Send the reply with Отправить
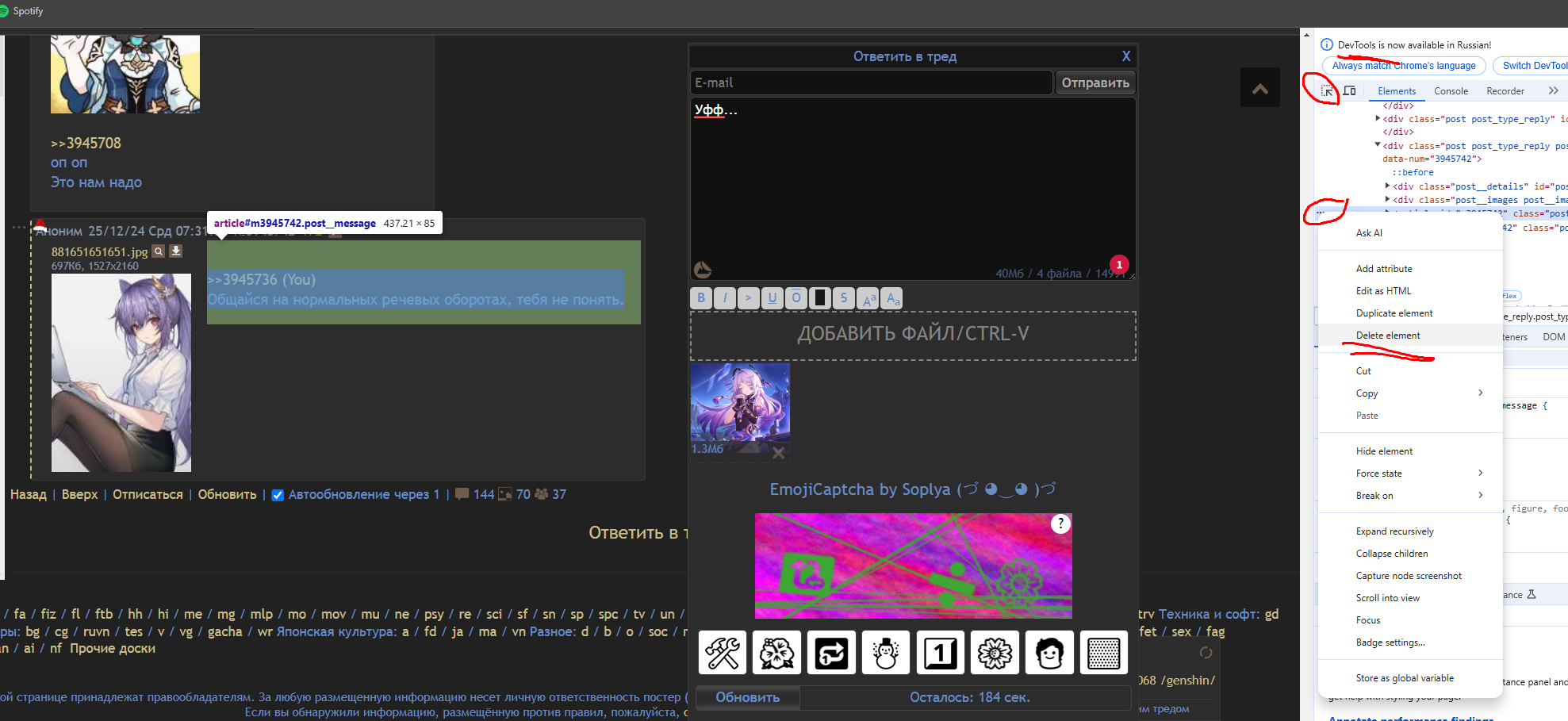The width and height of the screenshot is (1568, 721). click(1095, 82)
